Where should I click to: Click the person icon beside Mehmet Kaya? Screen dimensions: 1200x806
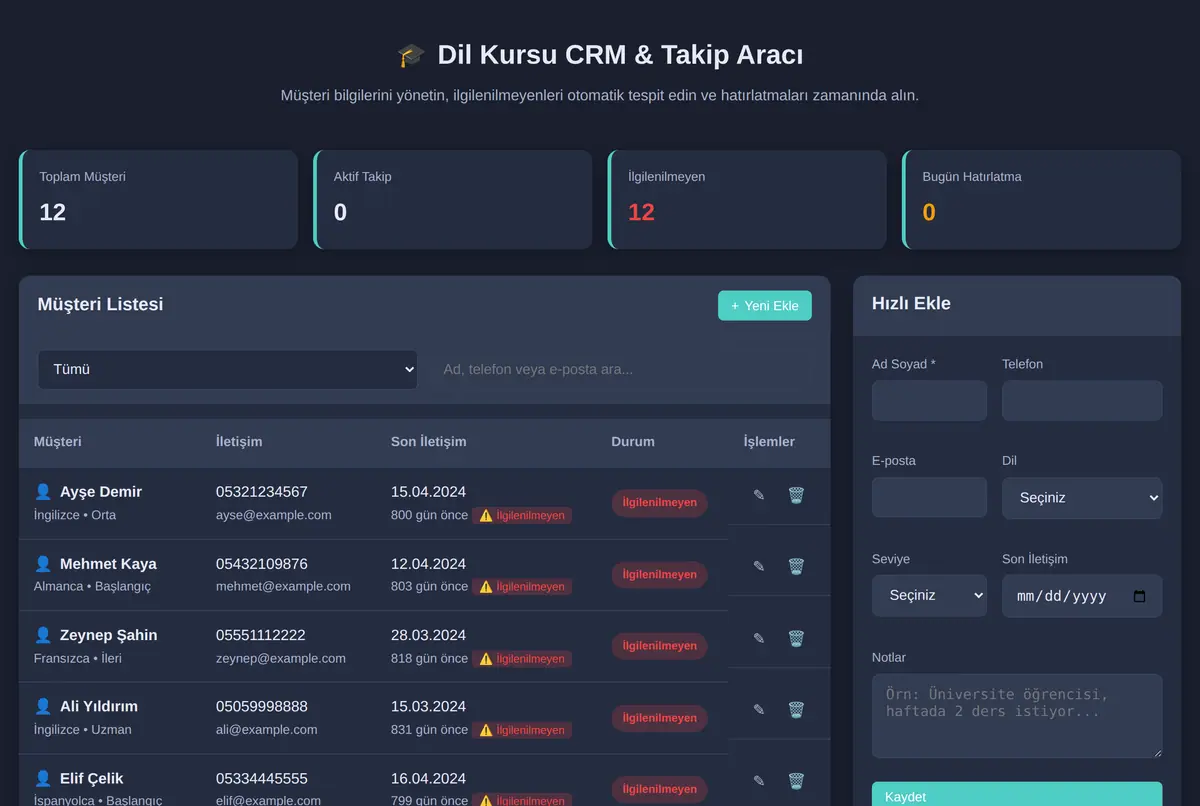[43, 563]
